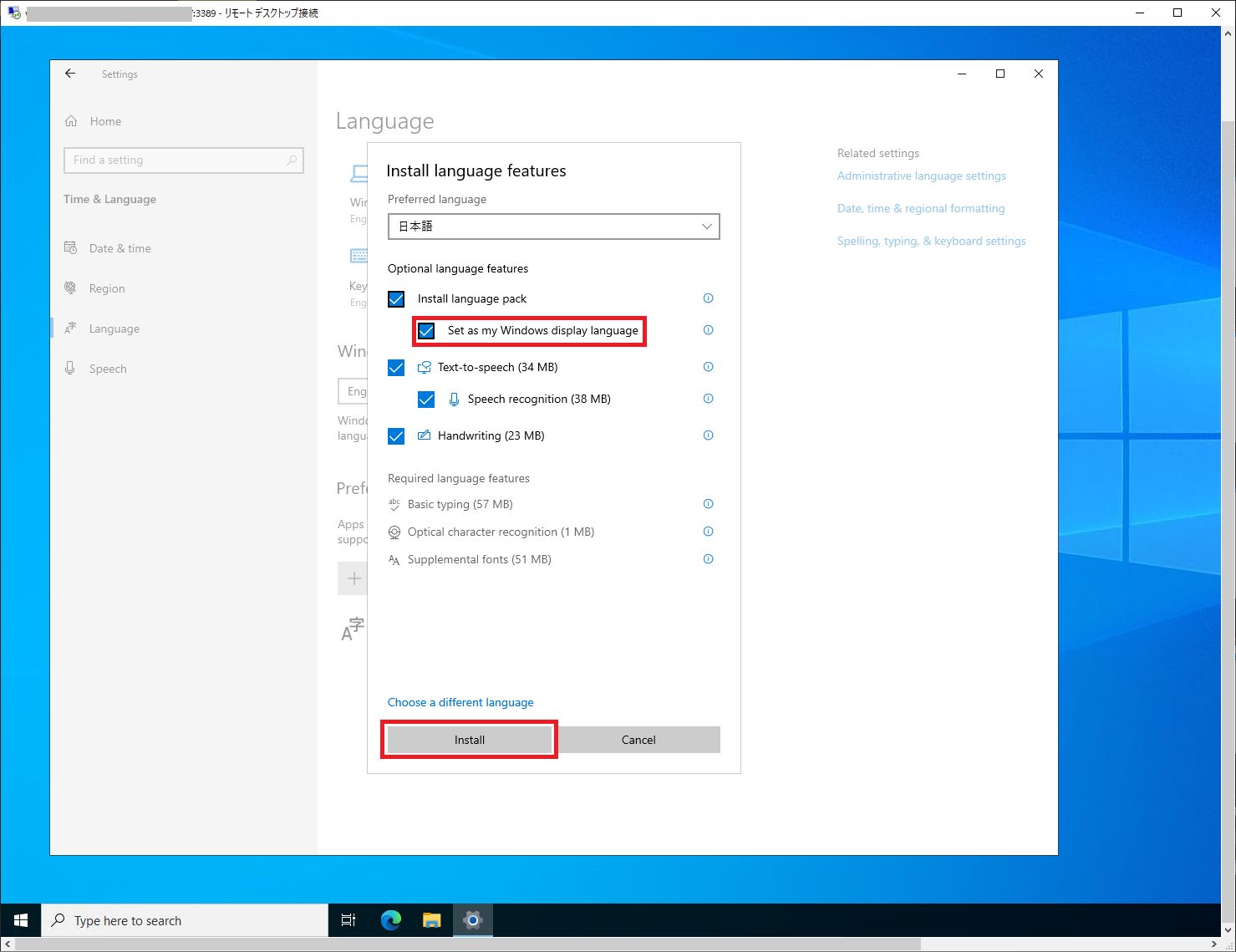Image resolution: width=1236 pixels, height=952 pixels.
Task: Click the Speech recognition microphone icon
Action: coord(454,400)
